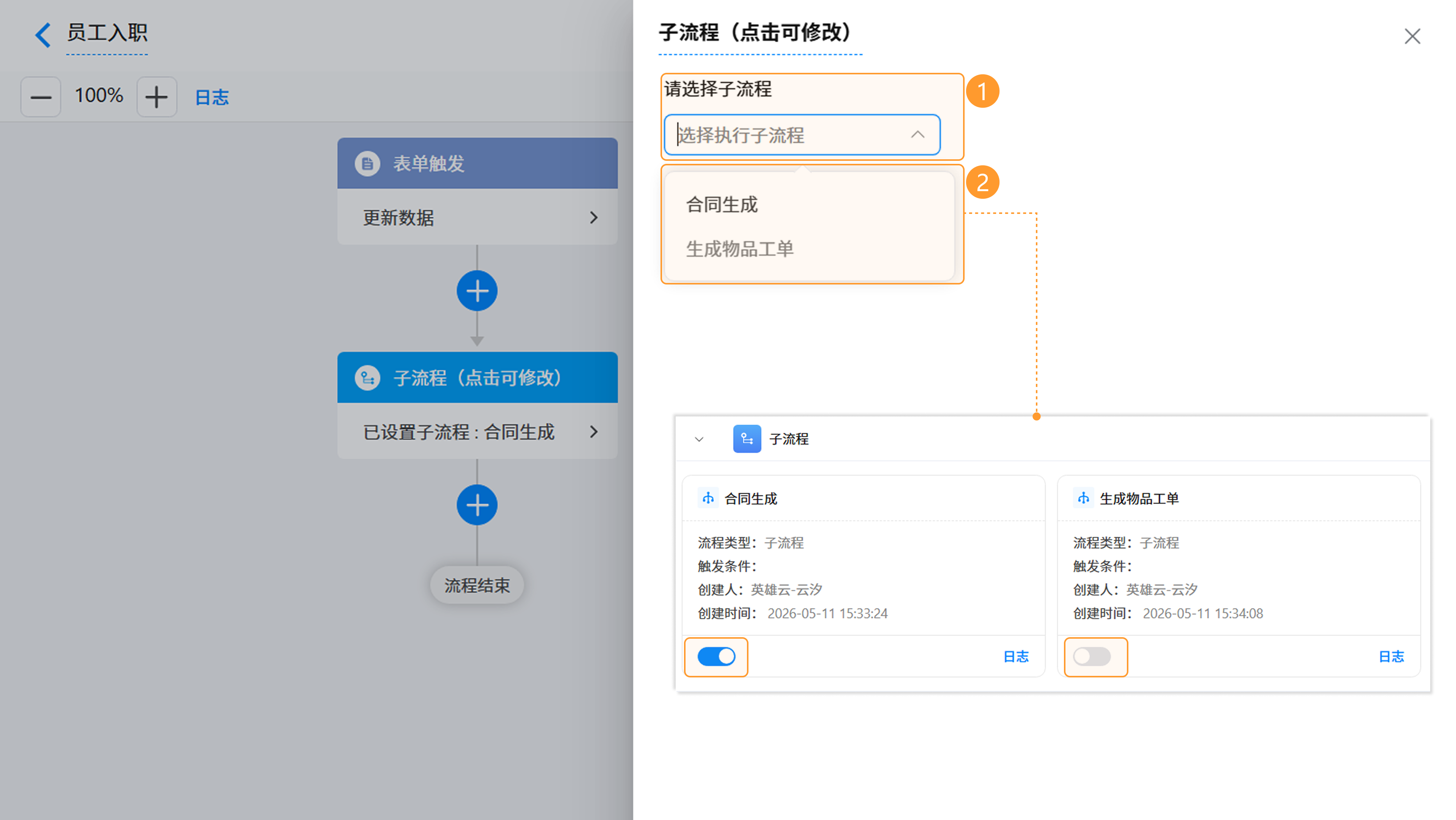Screen dimensions: 1456x820
Task: Choose 合同生成 from the dropdown list
Action: click(x=722, y=205)
